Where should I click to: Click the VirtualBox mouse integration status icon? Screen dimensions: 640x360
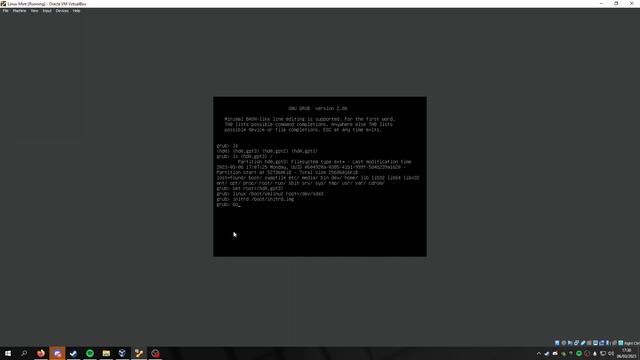point(614,343)
